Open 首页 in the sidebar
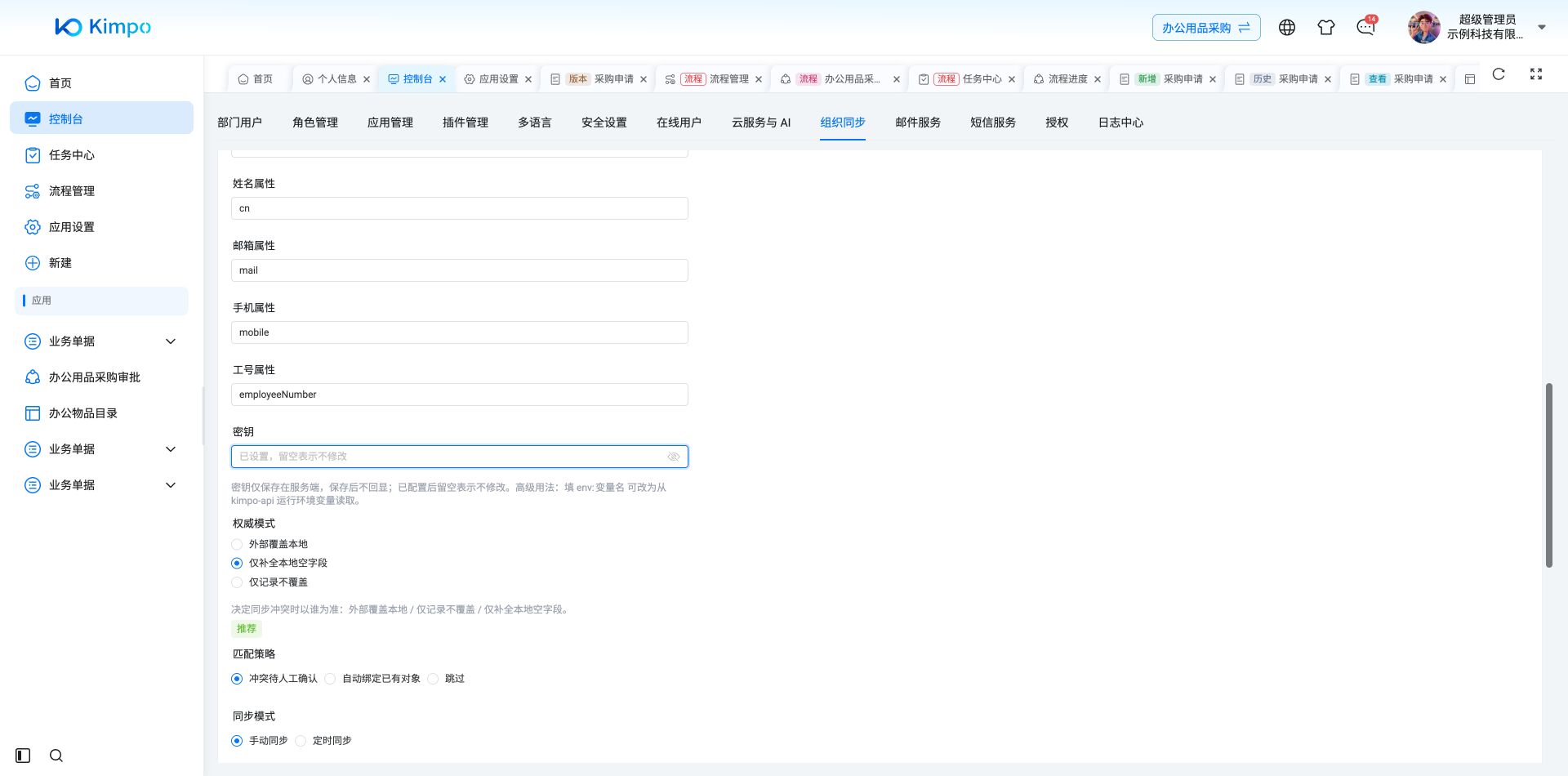Screen dimensions: 1568x776 click(101, 83)
